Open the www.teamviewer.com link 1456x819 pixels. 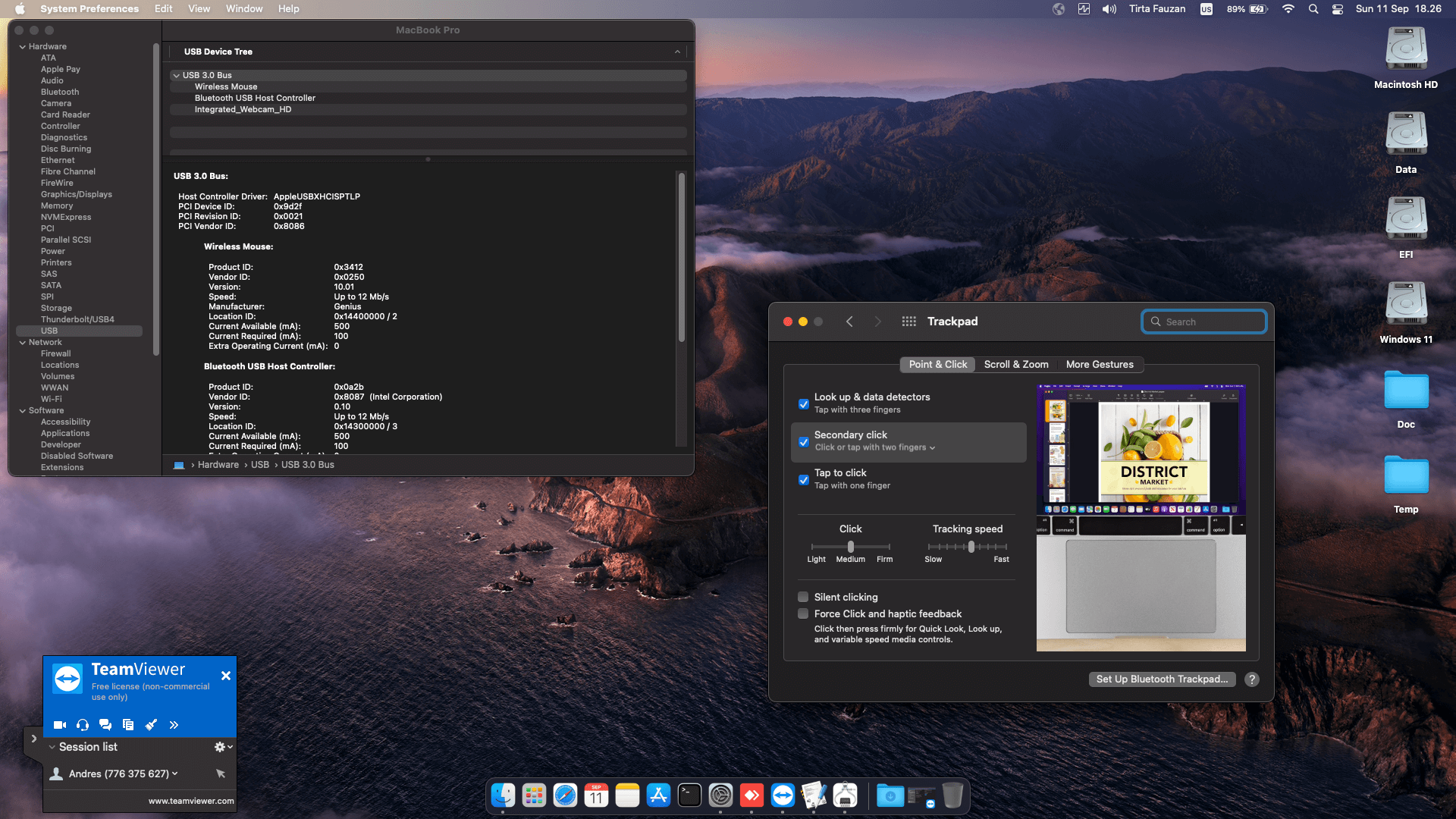pyautogui.click(x=191, y=801)
